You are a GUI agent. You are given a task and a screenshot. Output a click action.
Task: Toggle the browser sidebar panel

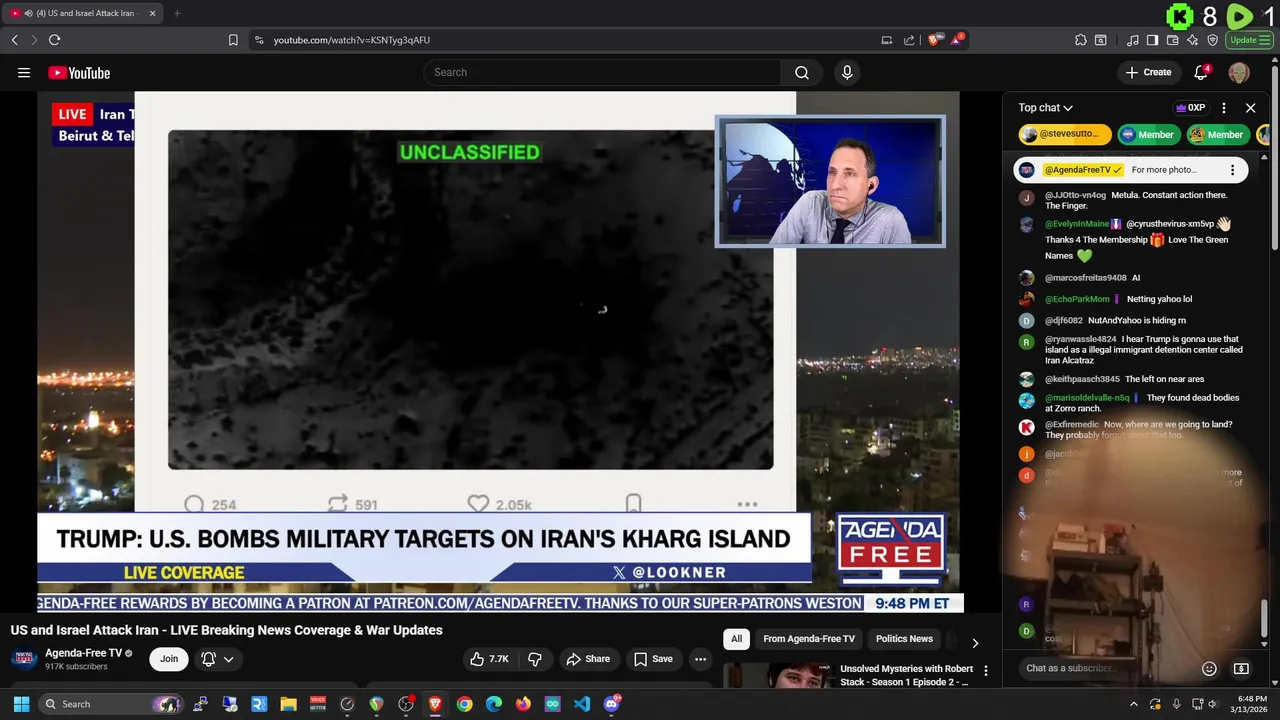pos(1152,40)
